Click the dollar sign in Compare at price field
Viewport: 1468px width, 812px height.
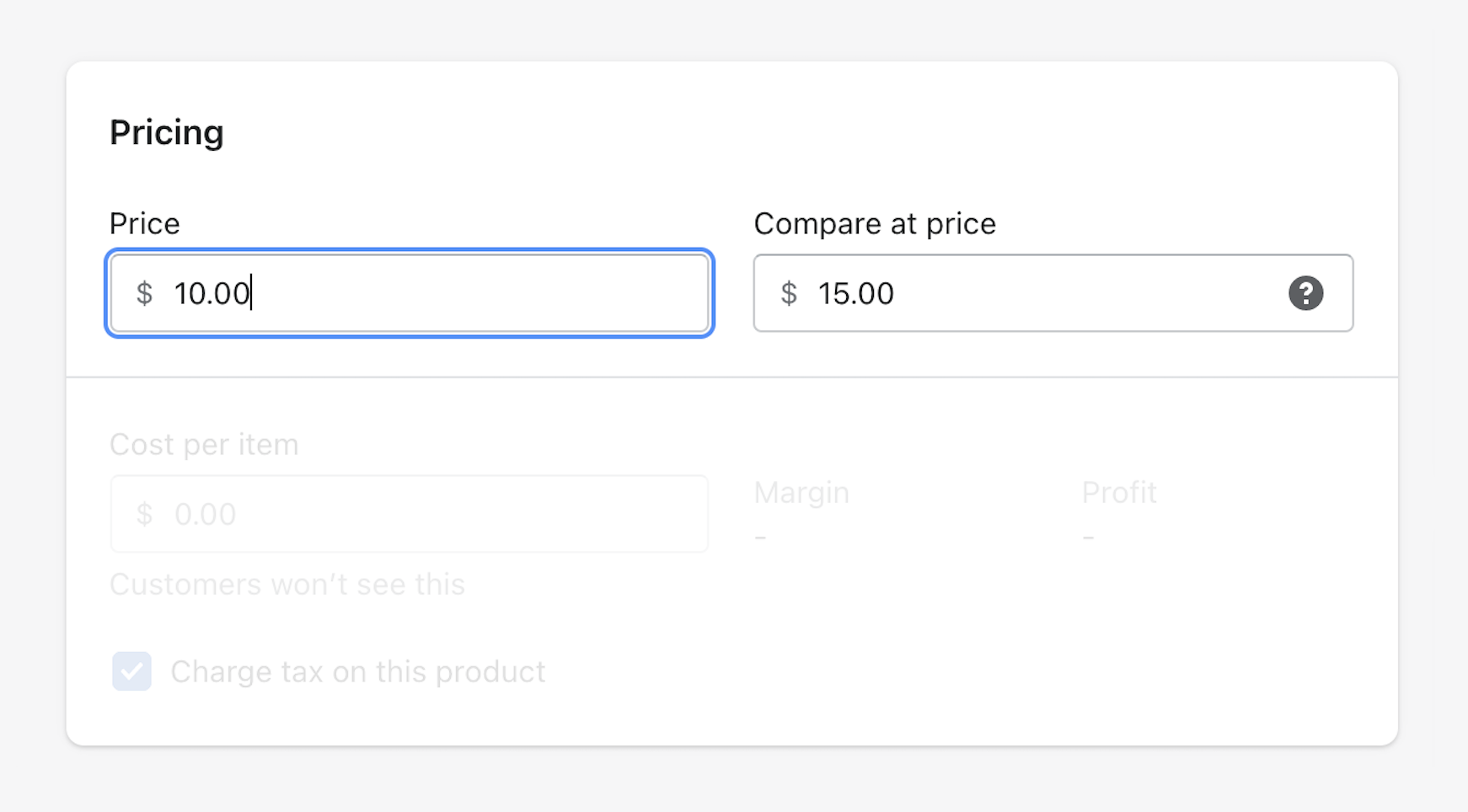click(x=789, y=293)
